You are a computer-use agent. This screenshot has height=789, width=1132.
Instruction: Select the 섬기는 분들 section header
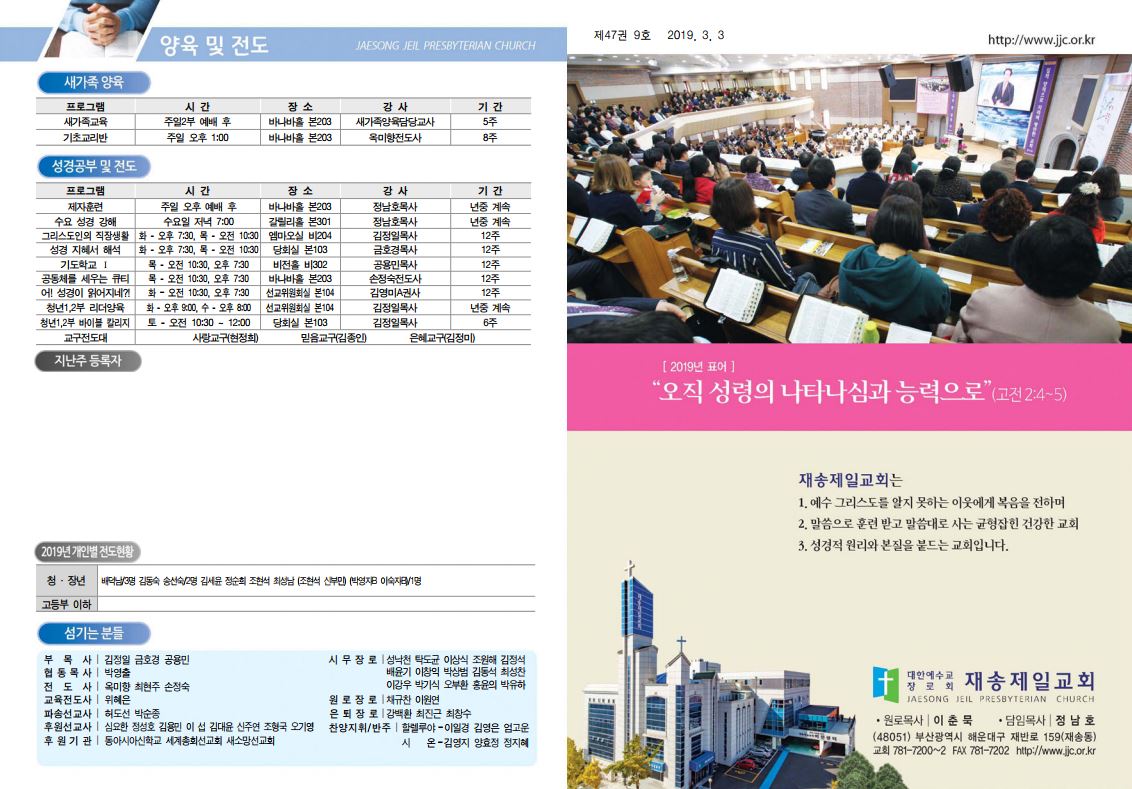pos(93,632)
